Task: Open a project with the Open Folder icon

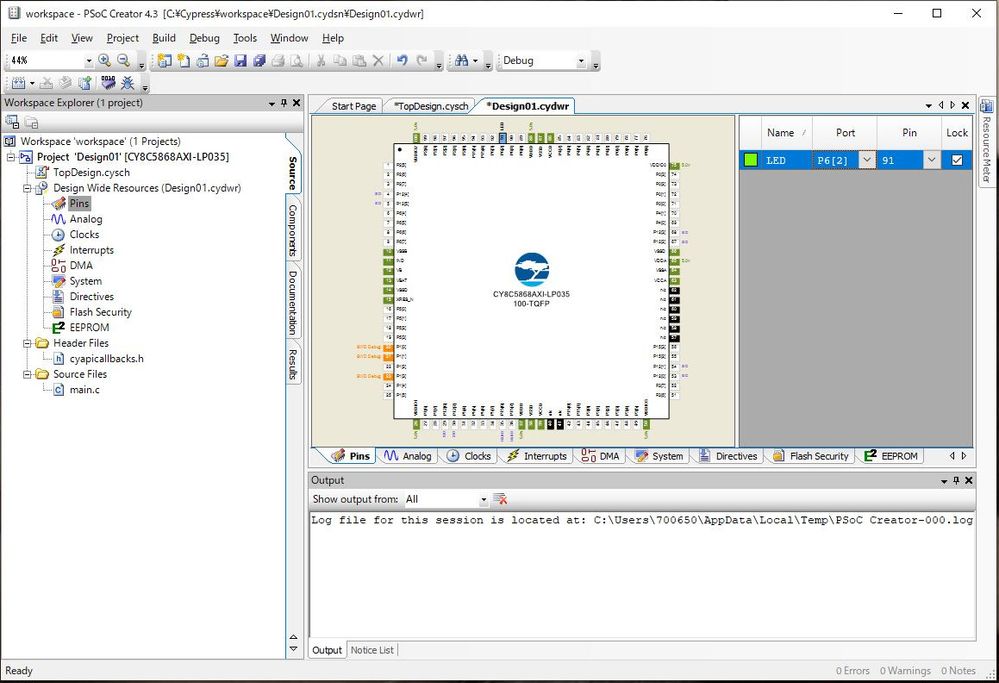Action: [220, 61]
